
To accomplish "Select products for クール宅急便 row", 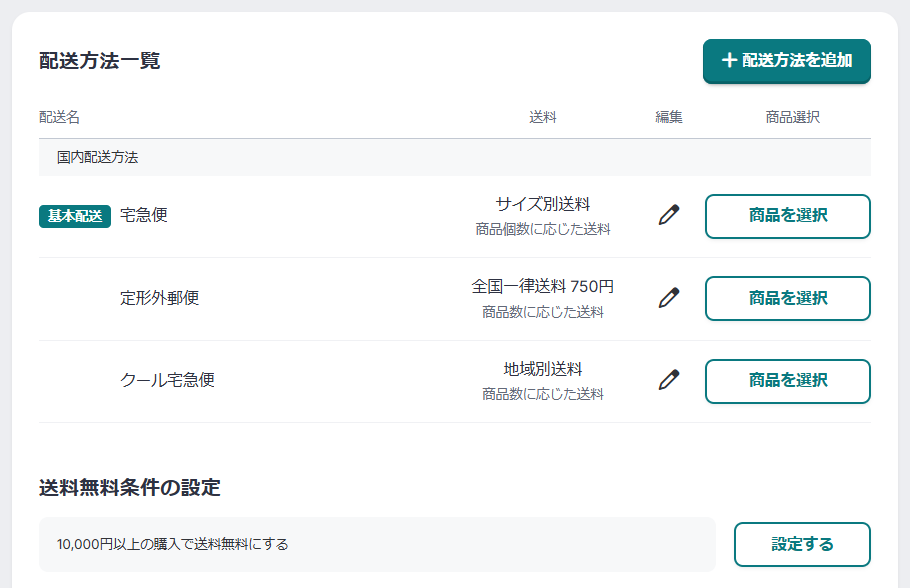I will 788,381.
